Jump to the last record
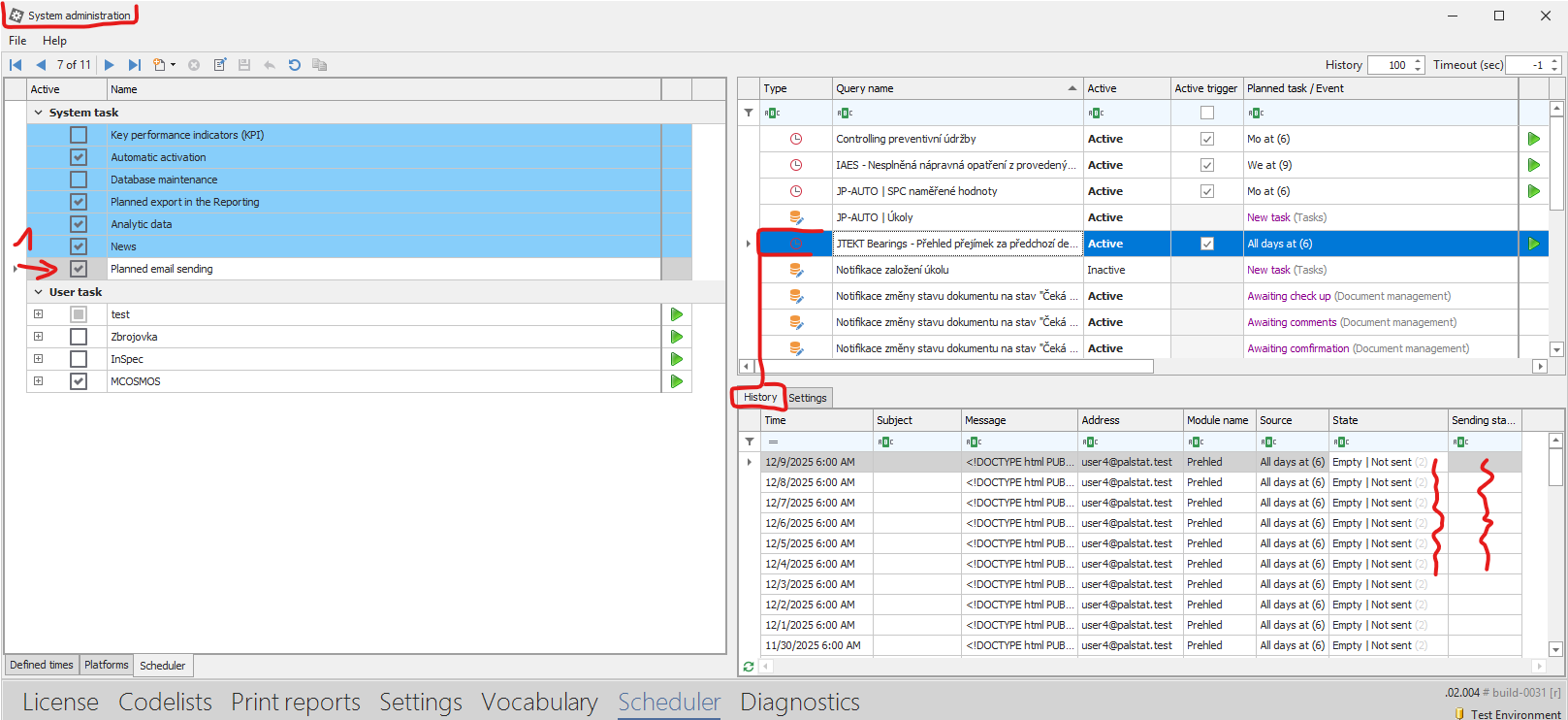 pyautogui.click(x=135, y=65)
